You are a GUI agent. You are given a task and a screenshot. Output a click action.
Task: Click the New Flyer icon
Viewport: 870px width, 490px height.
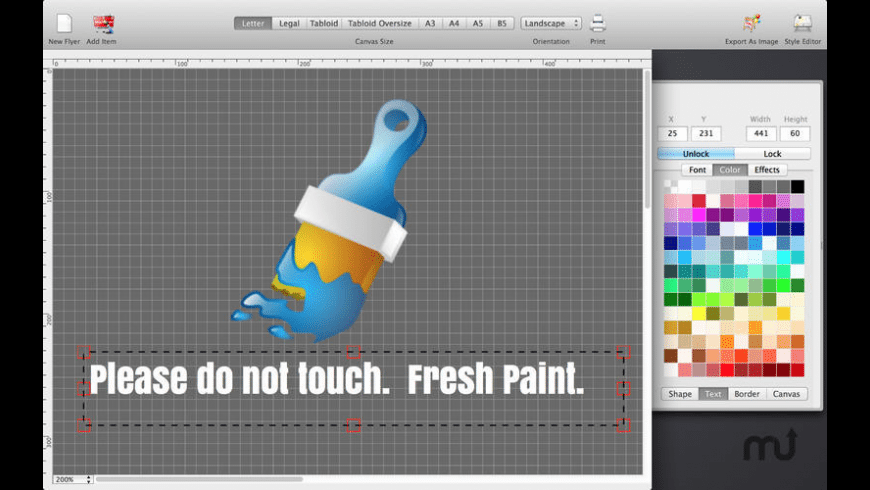click(x=64, y=24)
